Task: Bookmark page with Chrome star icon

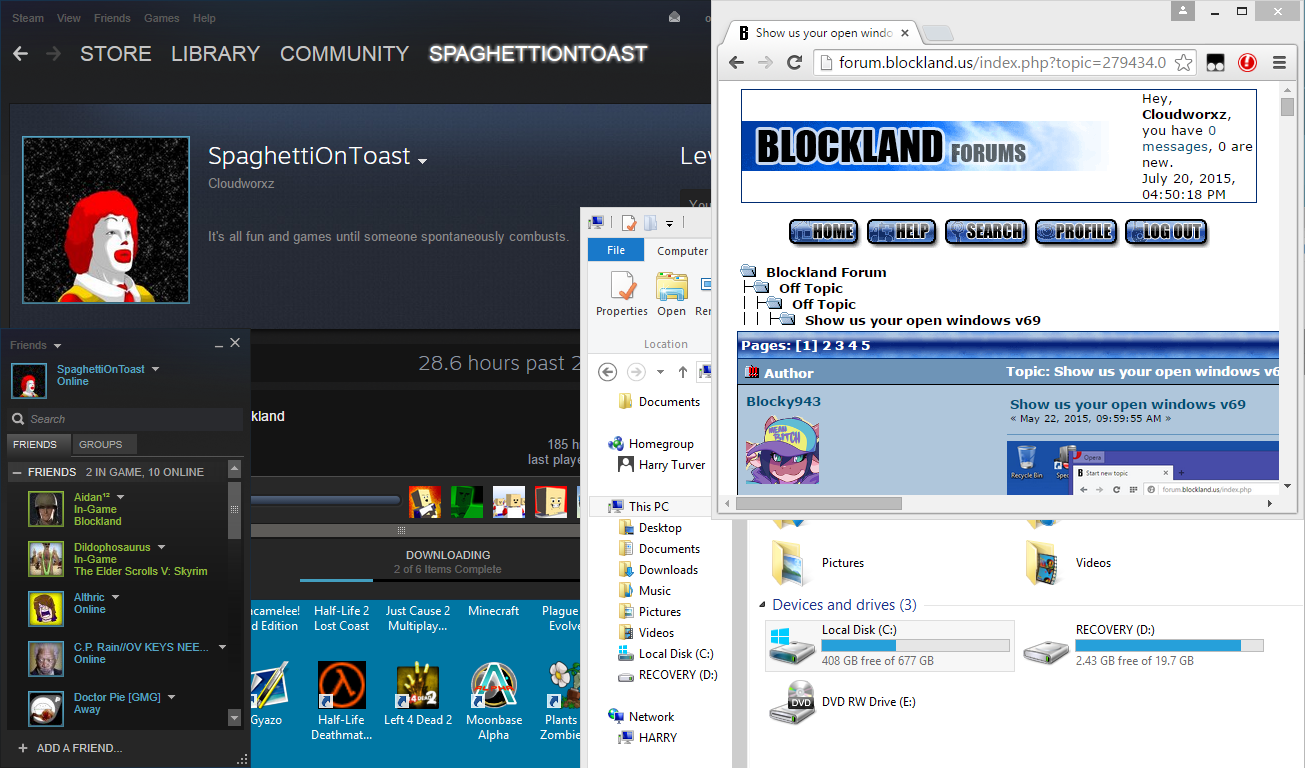Action: [1183, 62]
